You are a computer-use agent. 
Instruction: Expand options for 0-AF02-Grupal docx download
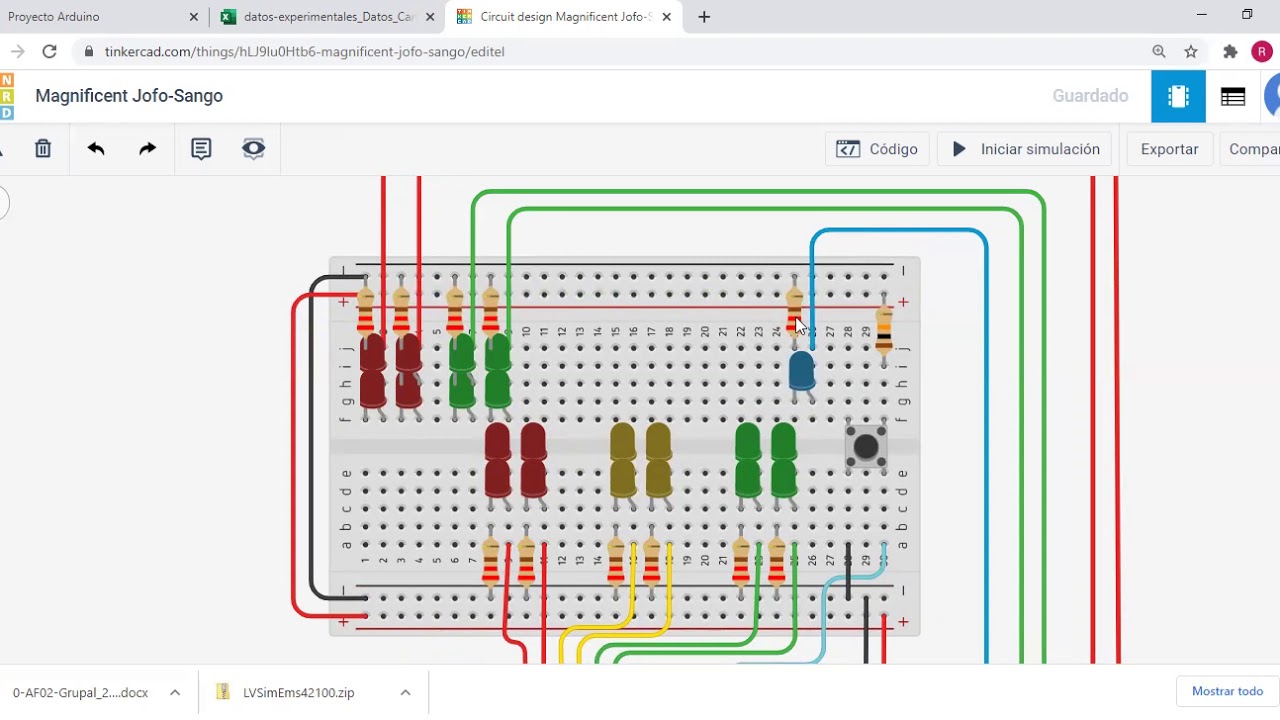(x=175, y=692)
